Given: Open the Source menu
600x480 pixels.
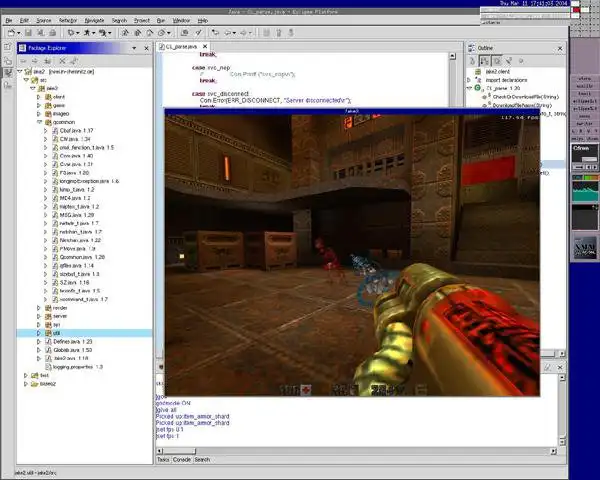Looking at the screenshot, I should [x=44, y=20].
